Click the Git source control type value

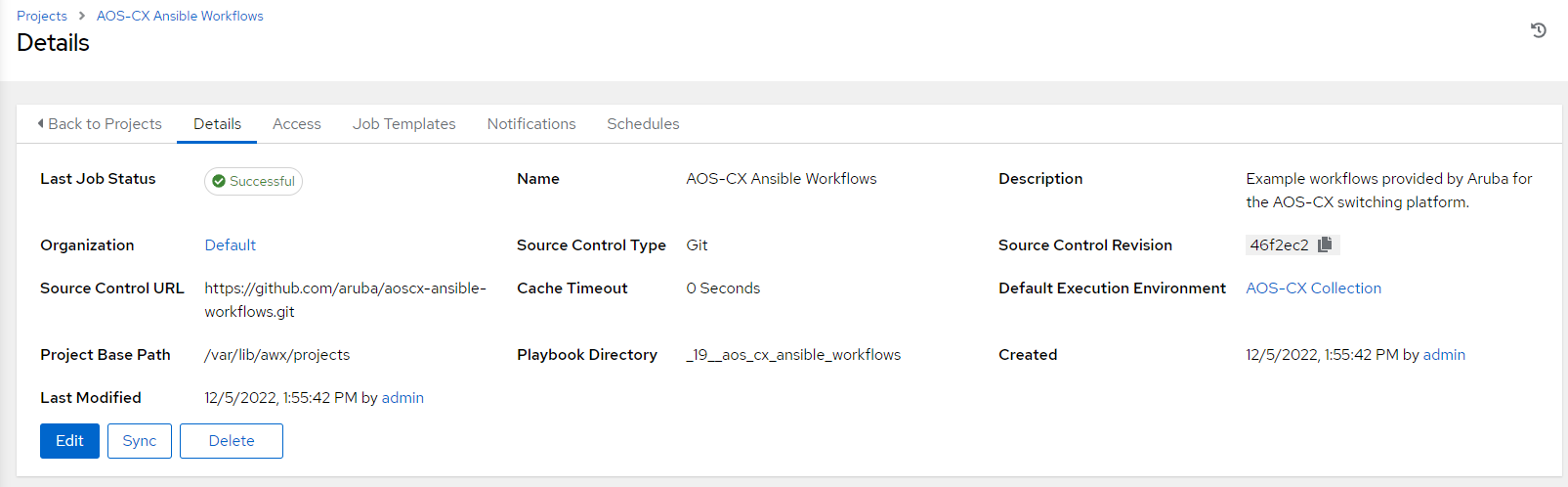click(x=697, y=245)
